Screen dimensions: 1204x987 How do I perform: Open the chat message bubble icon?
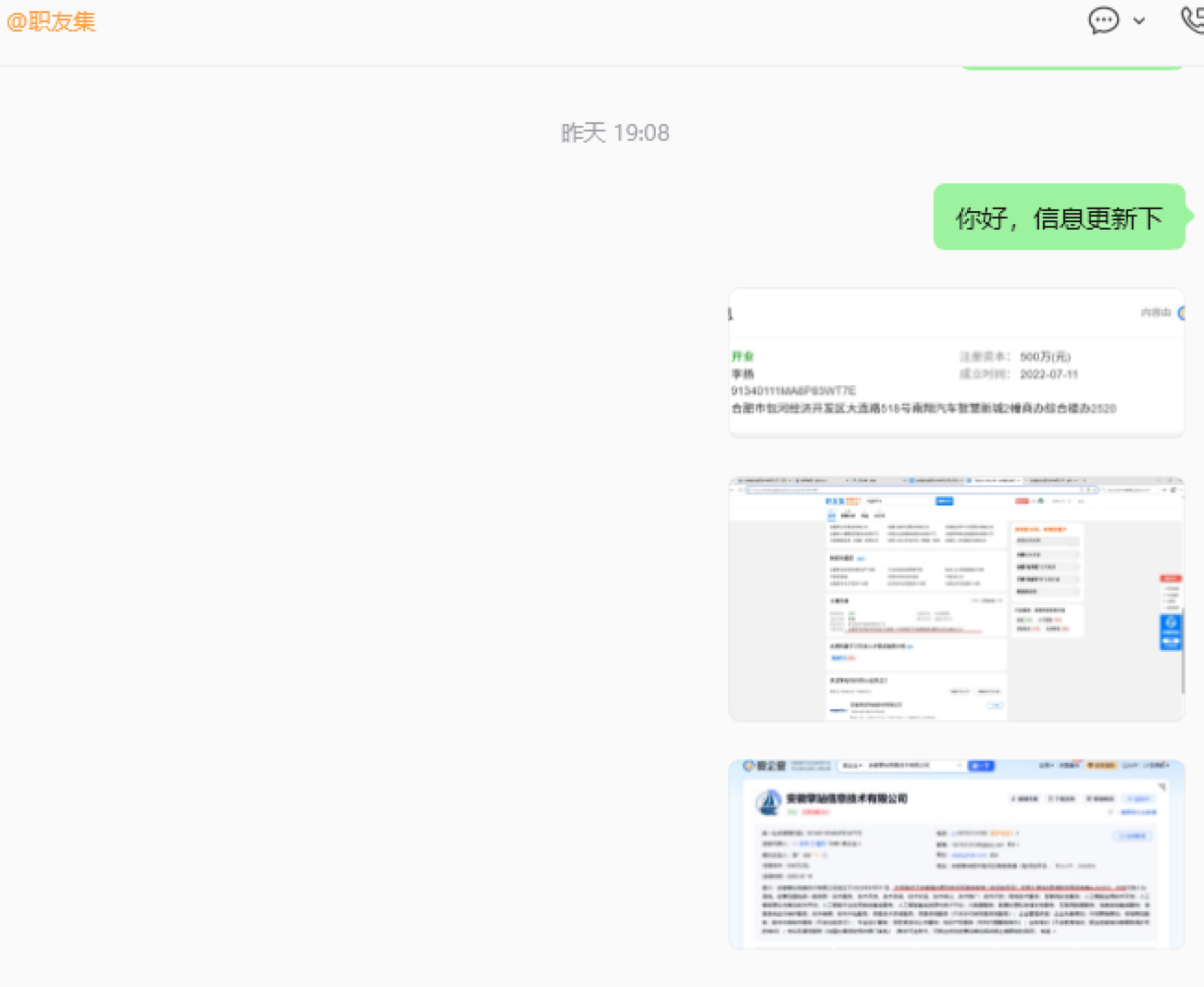(x=1103, y=21)
